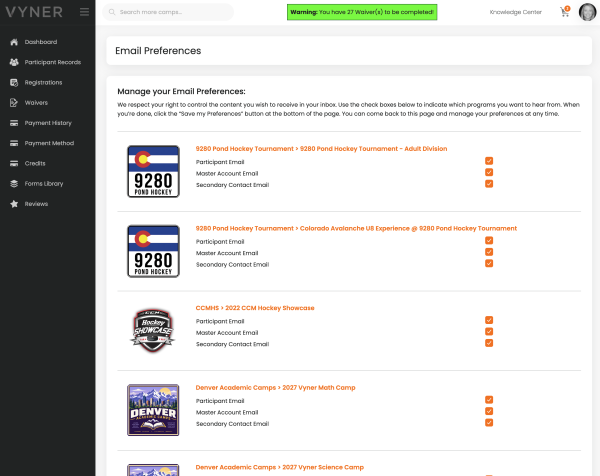Toggle Participant Email for CCM Hockey Showcase
This screenshot has width=600, height=476.
pos(489,320)
